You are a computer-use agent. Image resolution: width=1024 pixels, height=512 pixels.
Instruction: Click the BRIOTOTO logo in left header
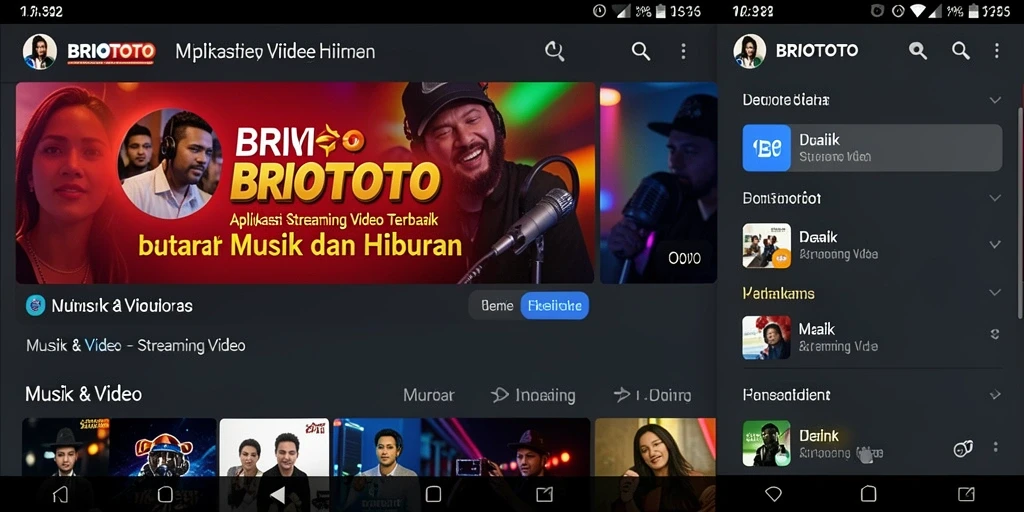click(x=111, y=52)
